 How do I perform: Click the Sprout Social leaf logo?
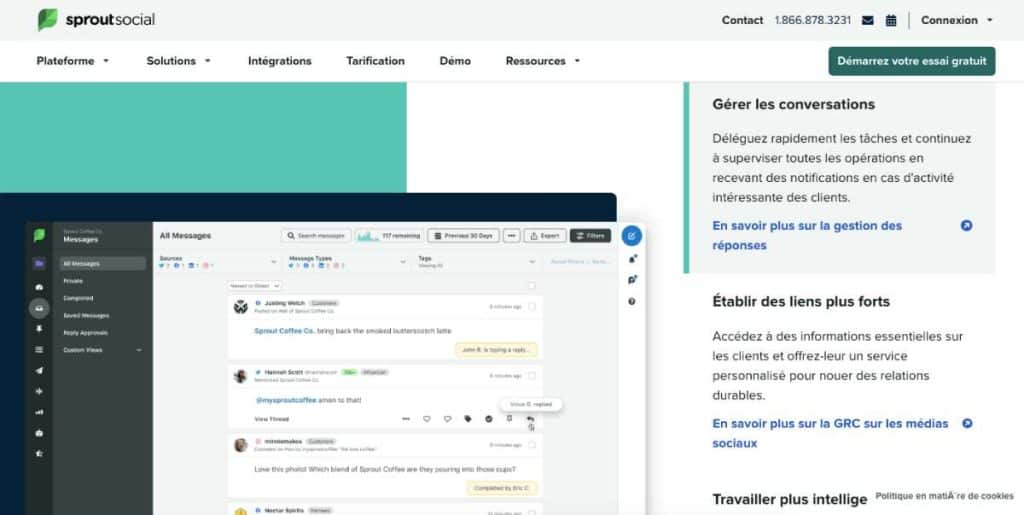[x=48, y=20]
